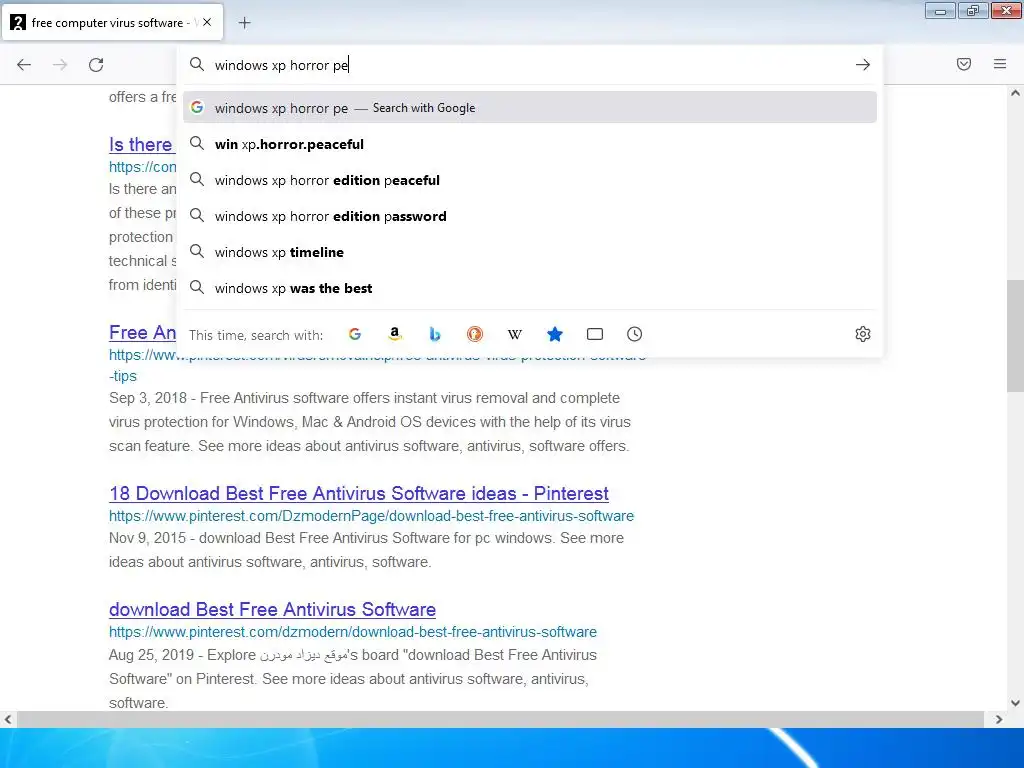Choose suggestion 'windows xp was the best'
1024x768 pixels.
pos(530,287)
